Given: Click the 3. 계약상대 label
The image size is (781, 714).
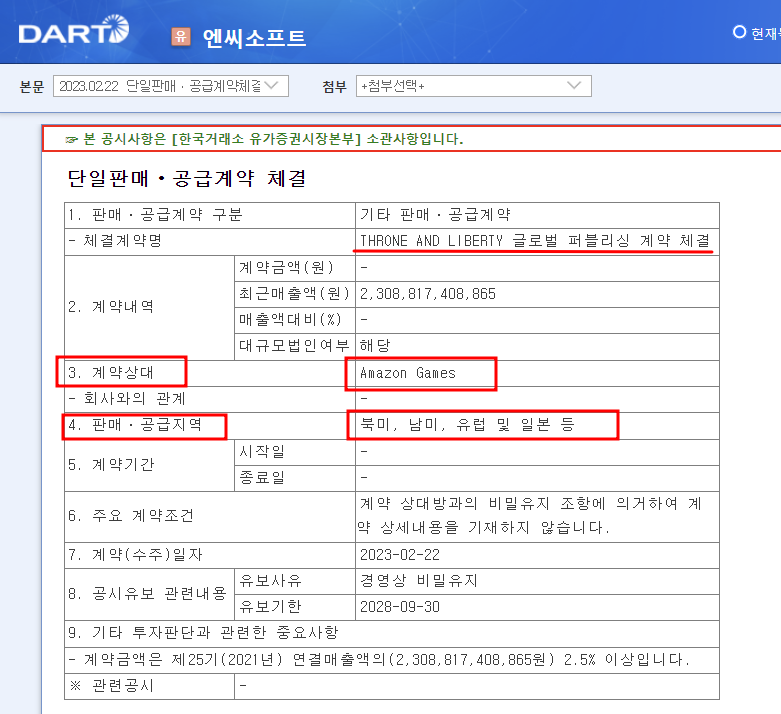Looking at the screenshot, I should 111,373.
